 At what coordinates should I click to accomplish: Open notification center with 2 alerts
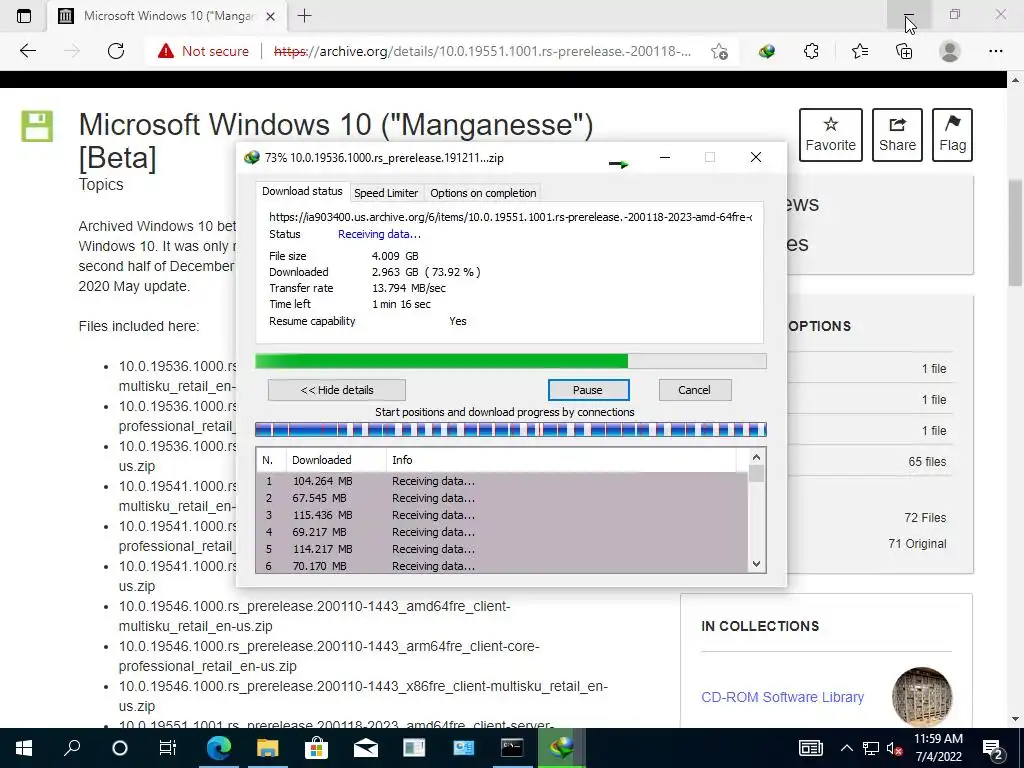993,748
